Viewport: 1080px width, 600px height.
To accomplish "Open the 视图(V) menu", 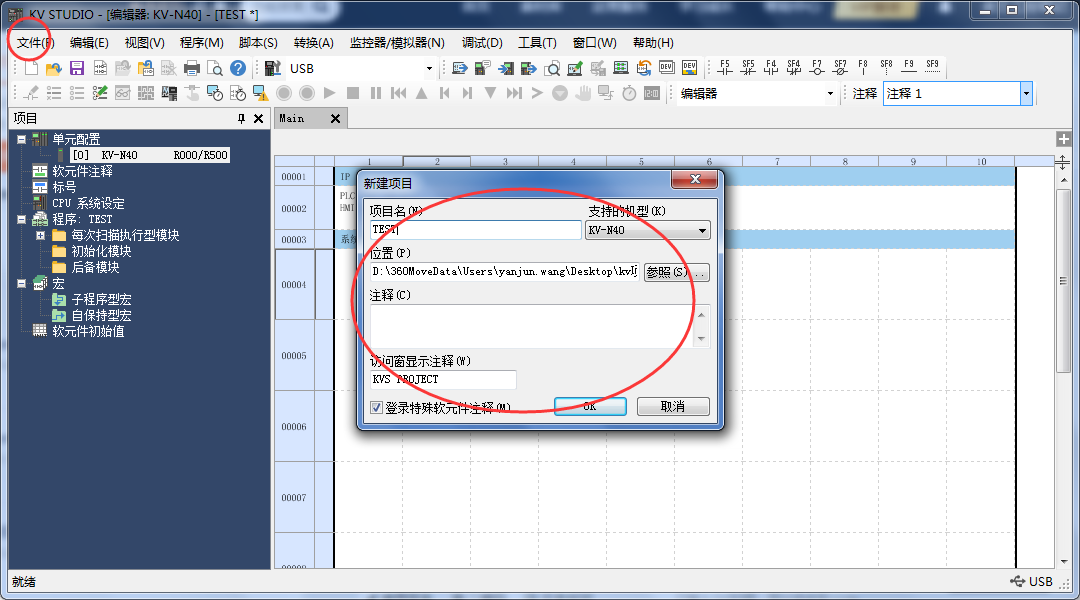I will point(145,43).
